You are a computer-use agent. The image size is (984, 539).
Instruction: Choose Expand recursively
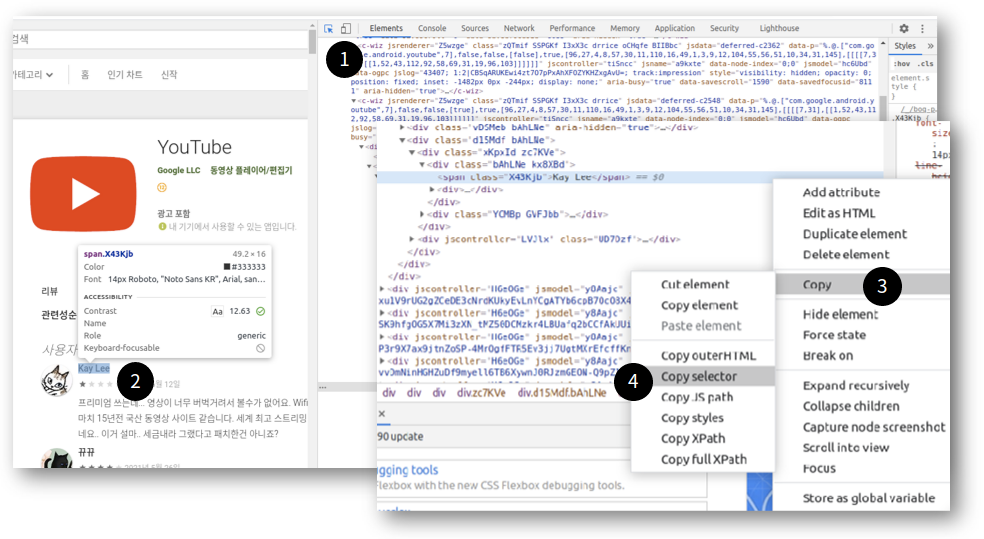pos(856,386)
